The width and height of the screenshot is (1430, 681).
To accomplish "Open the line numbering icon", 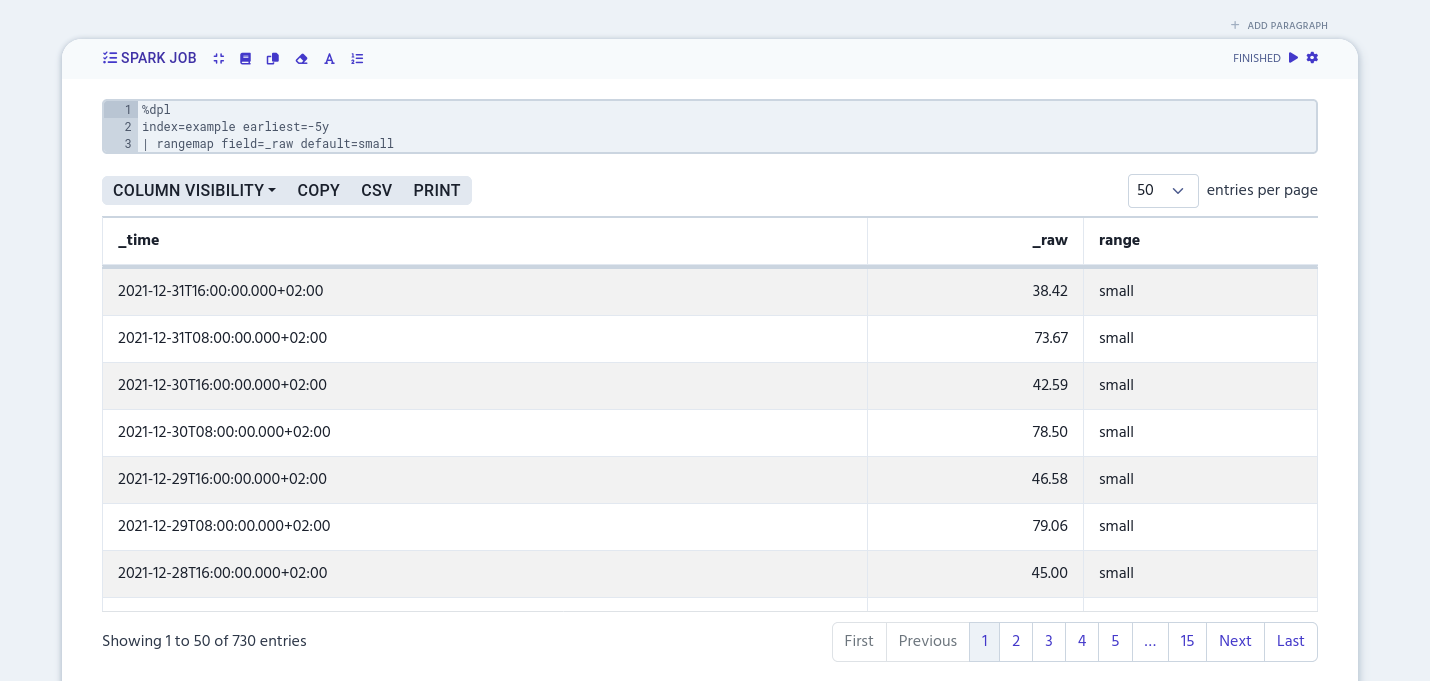I will [357, 59].
